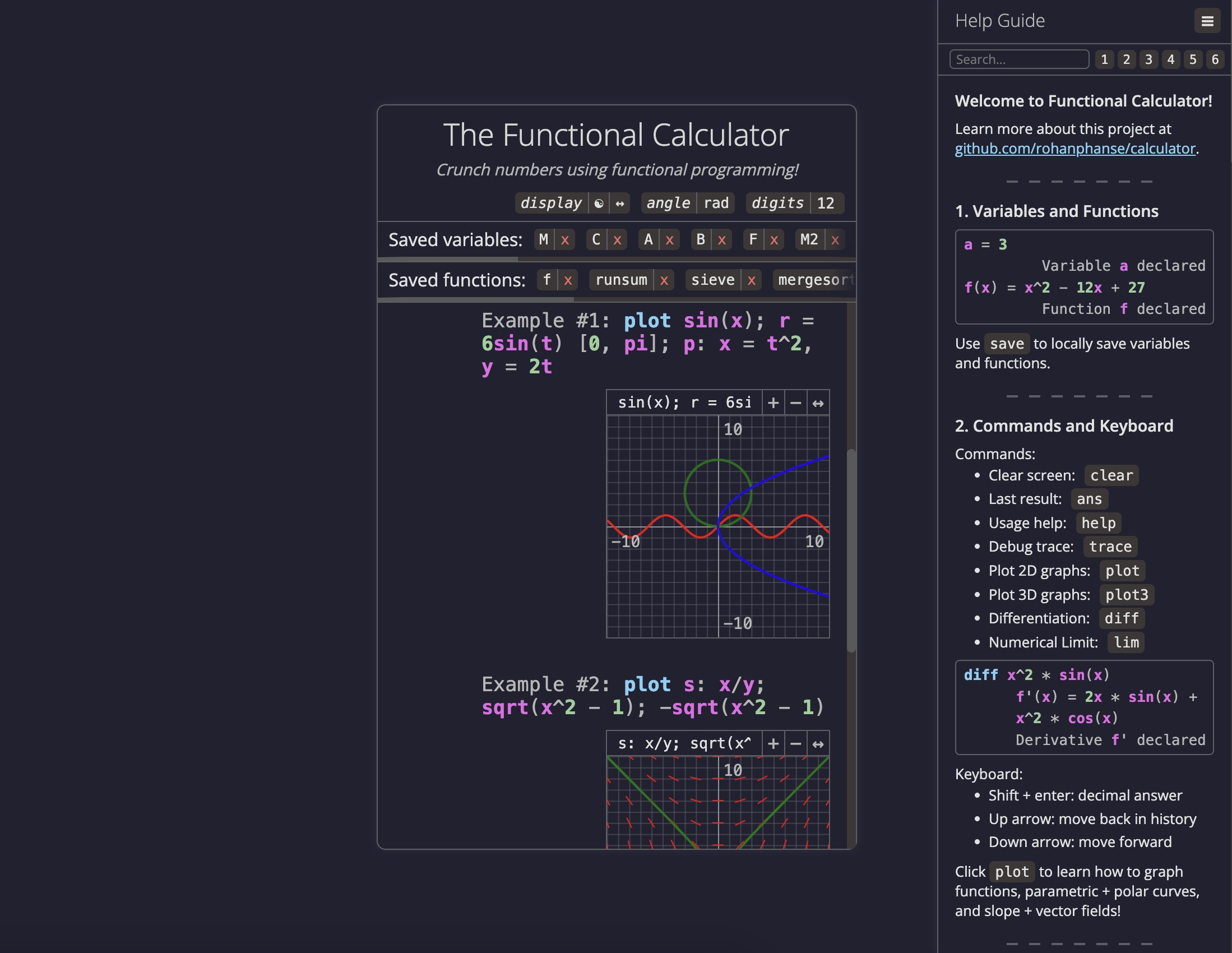This screenshot has height=953, width=1232.
Task: Click the plot3 command in help
Action: [x=1126, y=595]
